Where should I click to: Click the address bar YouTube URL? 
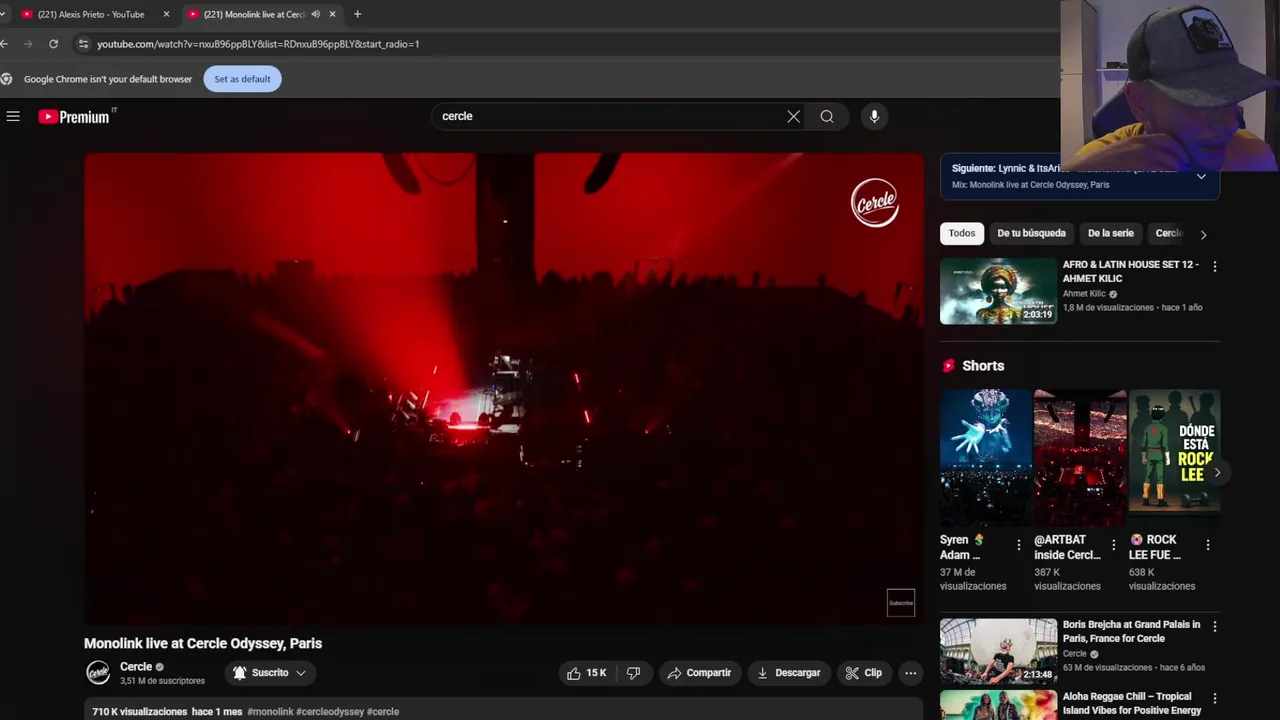(x=258, y=44)
